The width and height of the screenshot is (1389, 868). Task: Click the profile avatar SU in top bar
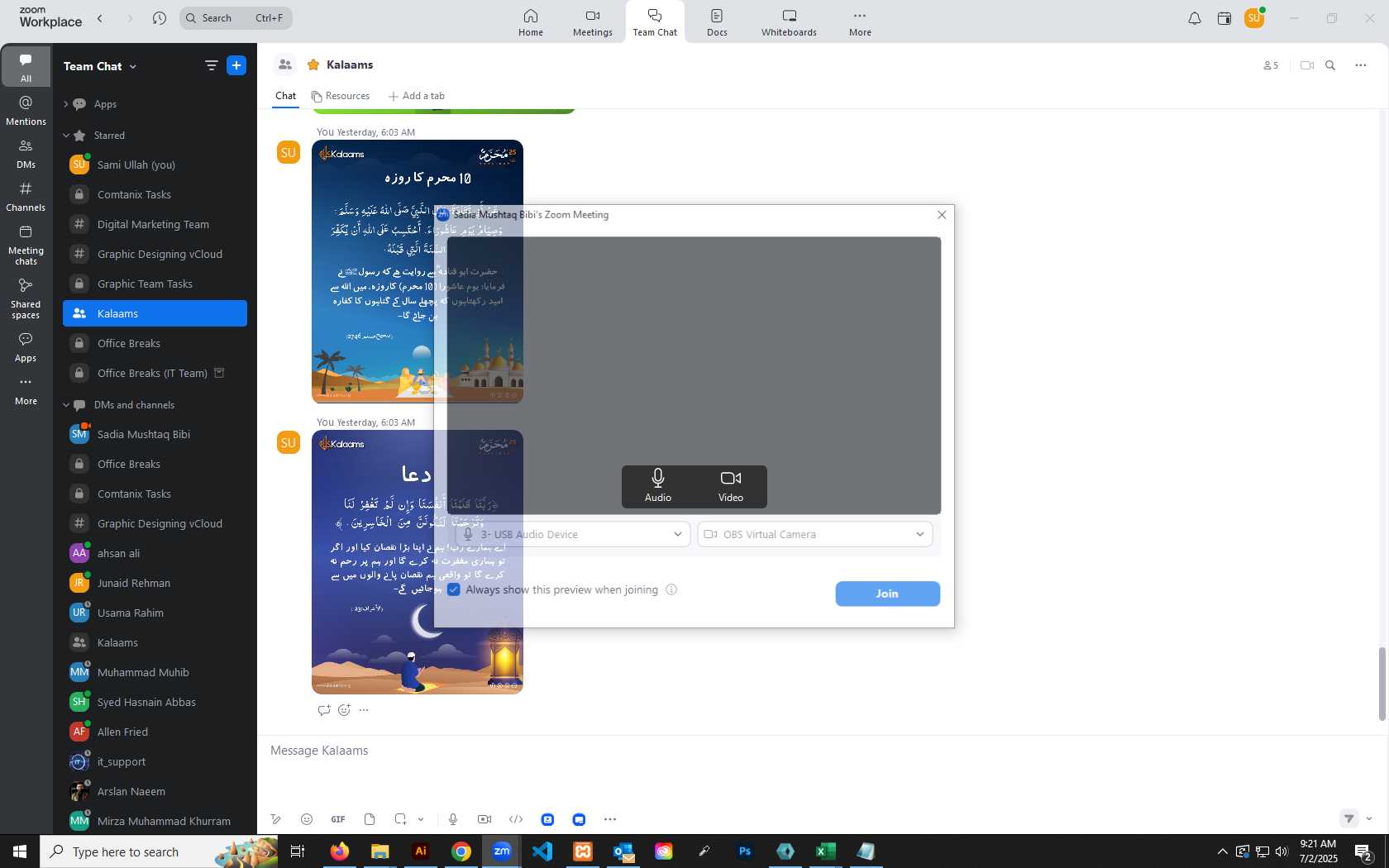1254,18
